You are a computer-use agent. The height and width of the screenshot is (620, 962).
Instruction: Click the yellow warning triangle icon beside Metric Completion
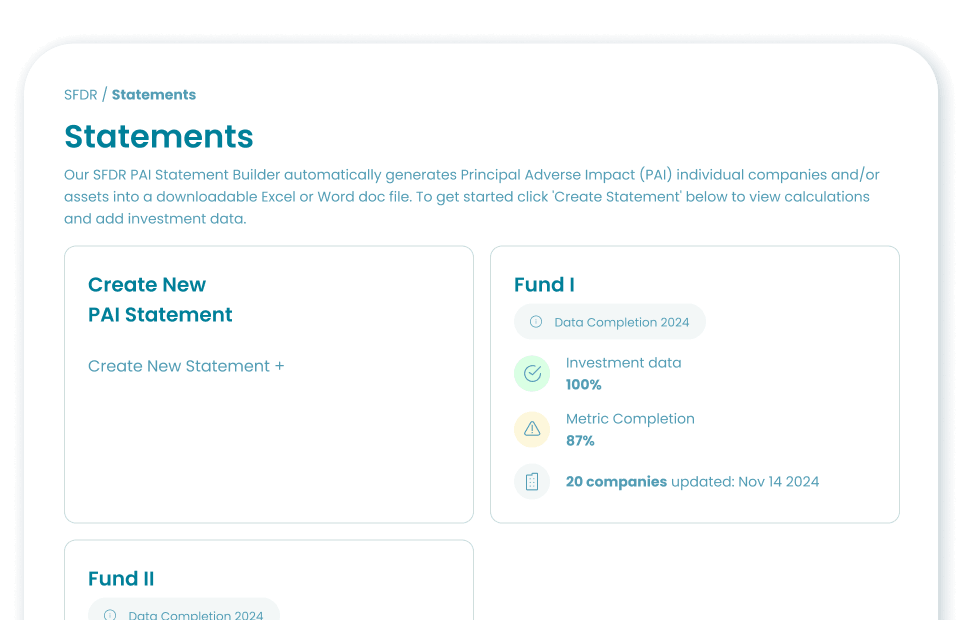tap(532, 429)
